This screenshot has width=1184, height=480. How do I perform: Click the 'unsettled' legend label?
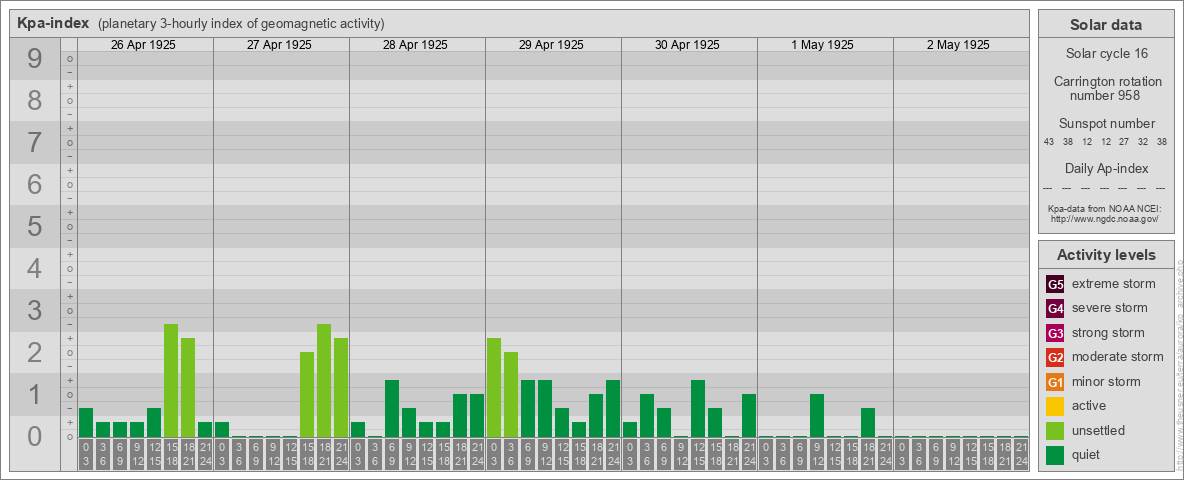pos(1098,431)
